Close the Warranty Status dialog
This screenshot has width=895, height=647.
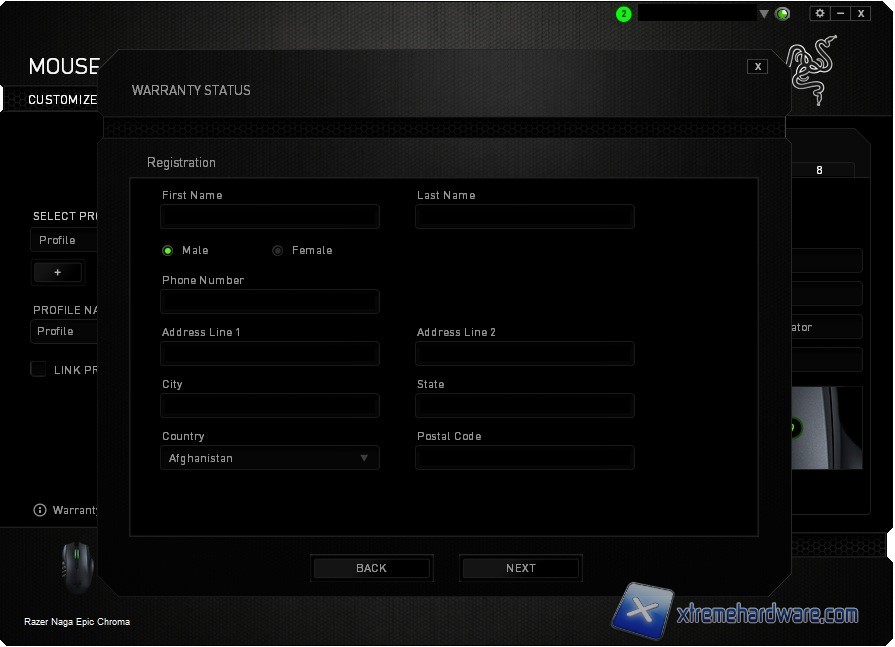coord(758,66)
